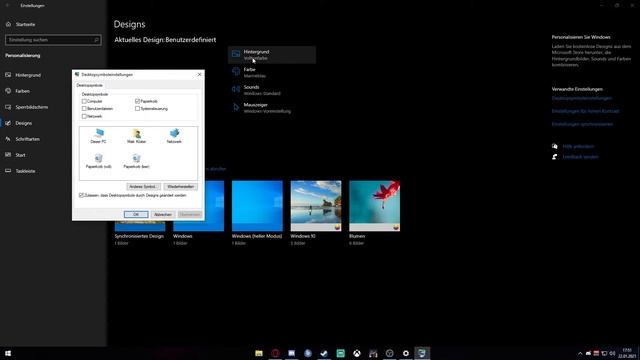Viewport: 640px width, 360px height.
Task: Click the volume icon in system tray
Action: click(x=612, y=353)
